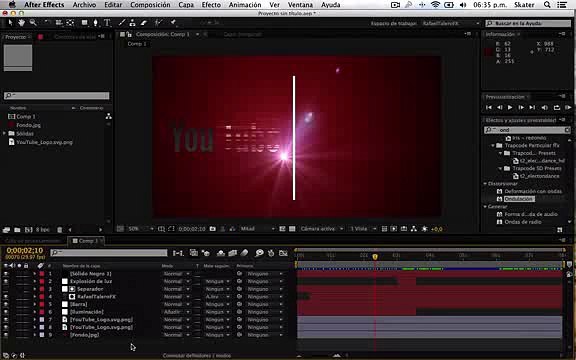Toggle transparency grid in composition viewer
Image resolution: width=576 pixels, height=360 pixels.
coord(292,229)
